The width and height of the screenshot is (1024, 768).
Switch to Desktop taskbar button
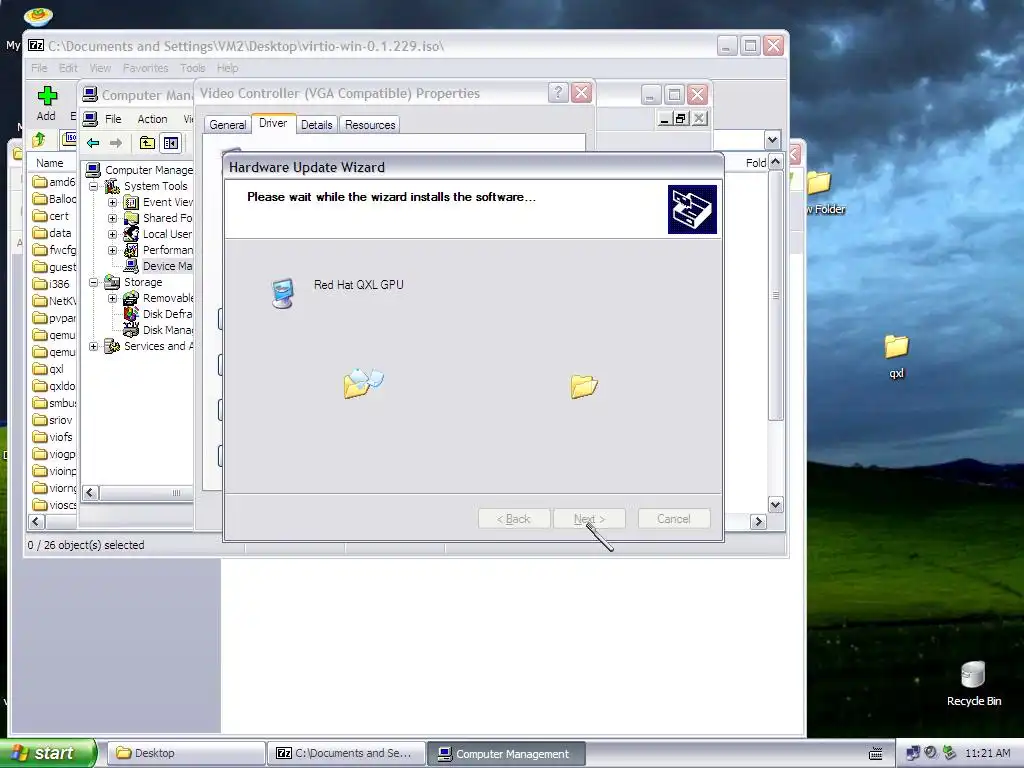pos(186,754)
